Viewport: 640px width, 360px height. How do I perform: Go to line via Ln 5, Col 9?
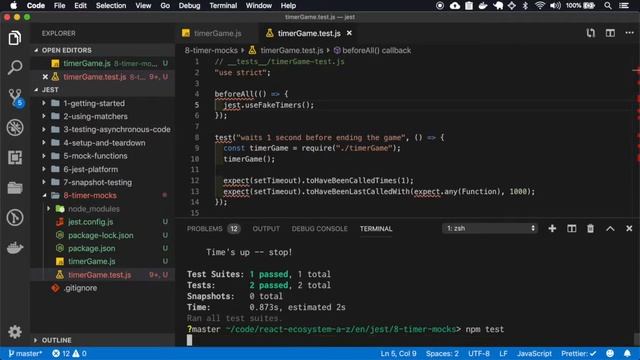(x=398, y=353)
